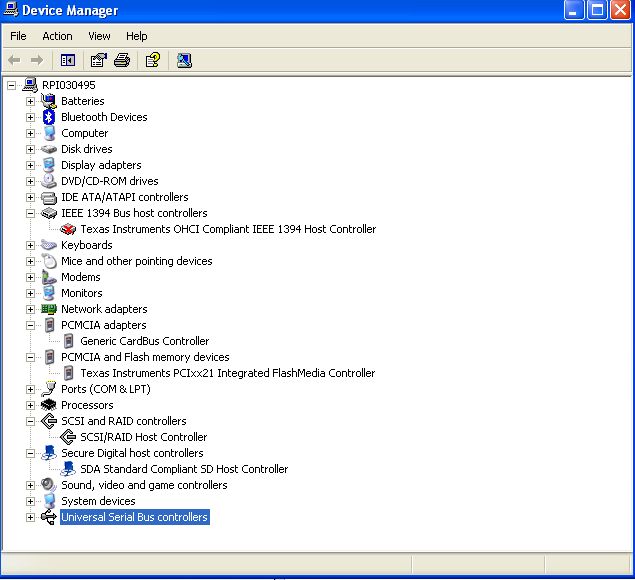Collapse the RPI030495 root node
Image resolution: width=635 pixels, height=580 pixels.
pyautogui.click(x=11, y=85)
